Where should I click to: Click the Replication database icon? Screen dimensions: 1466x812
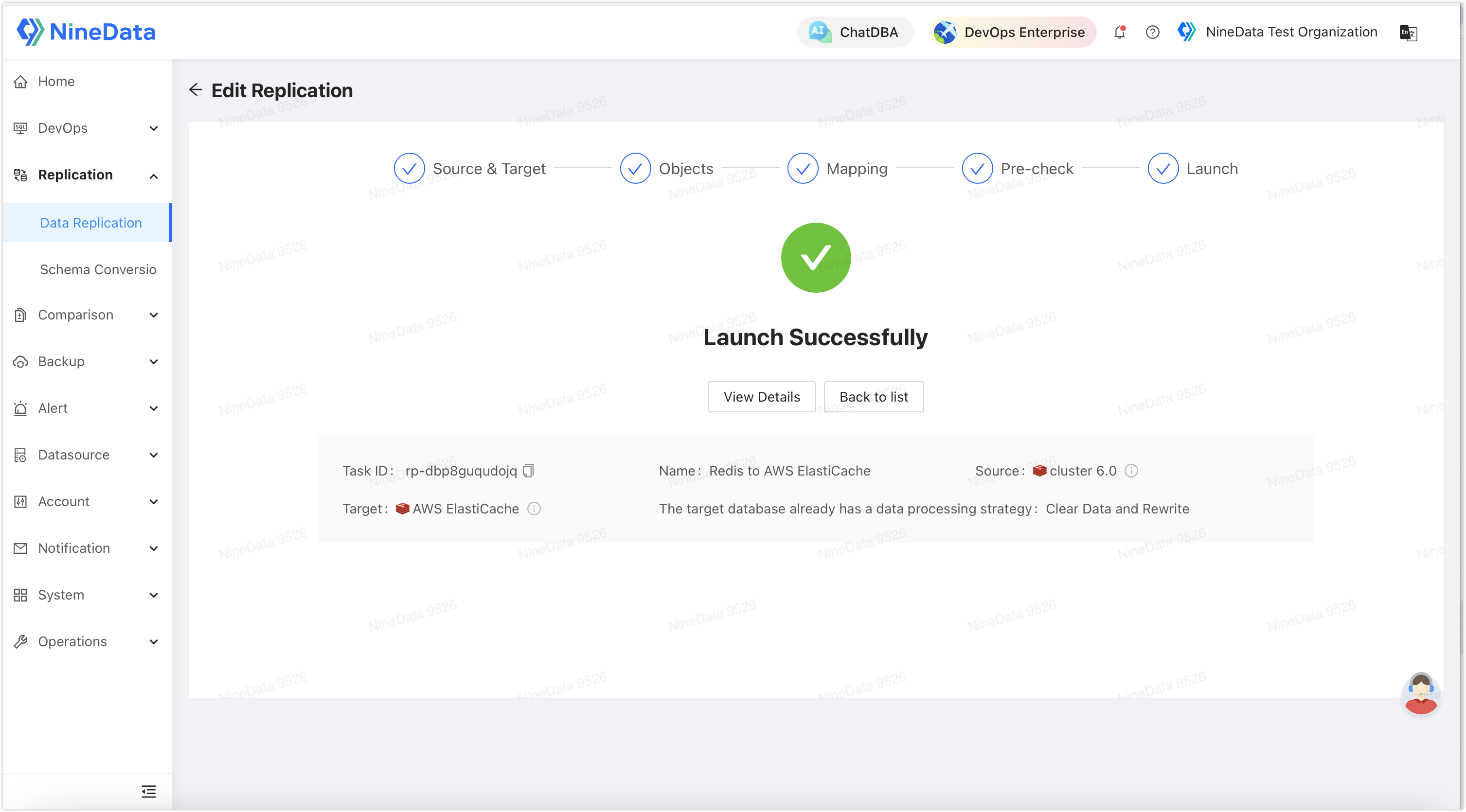point(20,175)
